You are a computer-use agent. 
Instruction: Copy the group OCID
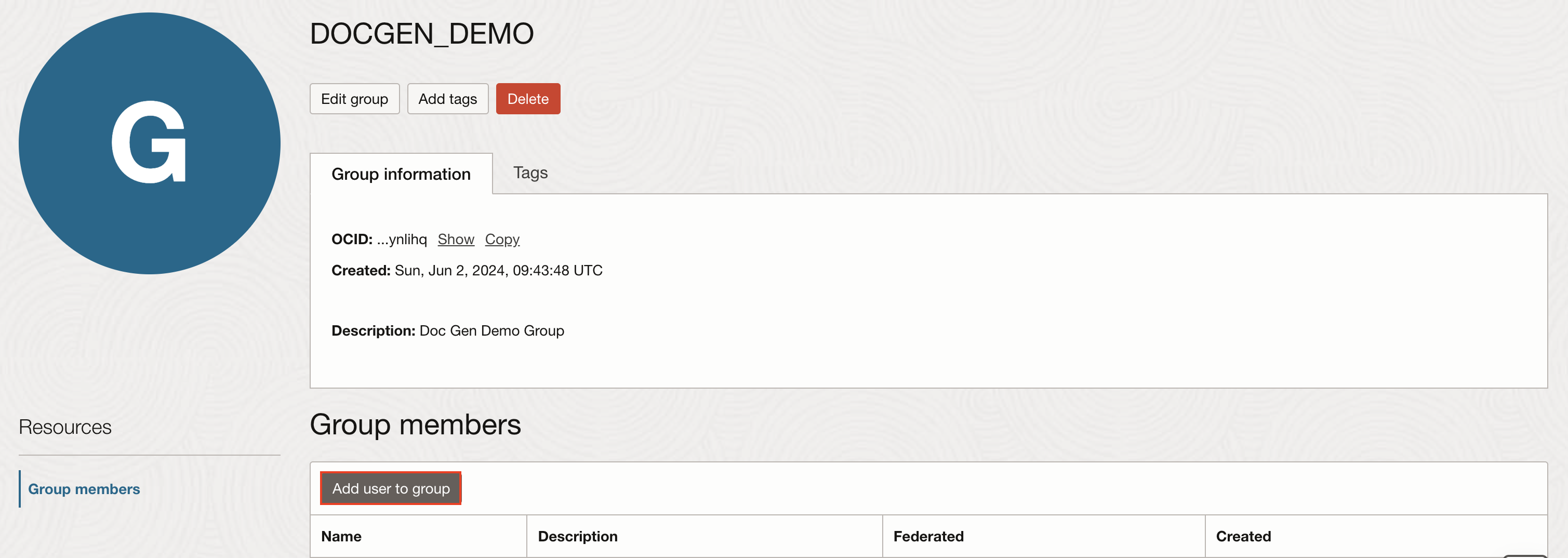(501, 239)
